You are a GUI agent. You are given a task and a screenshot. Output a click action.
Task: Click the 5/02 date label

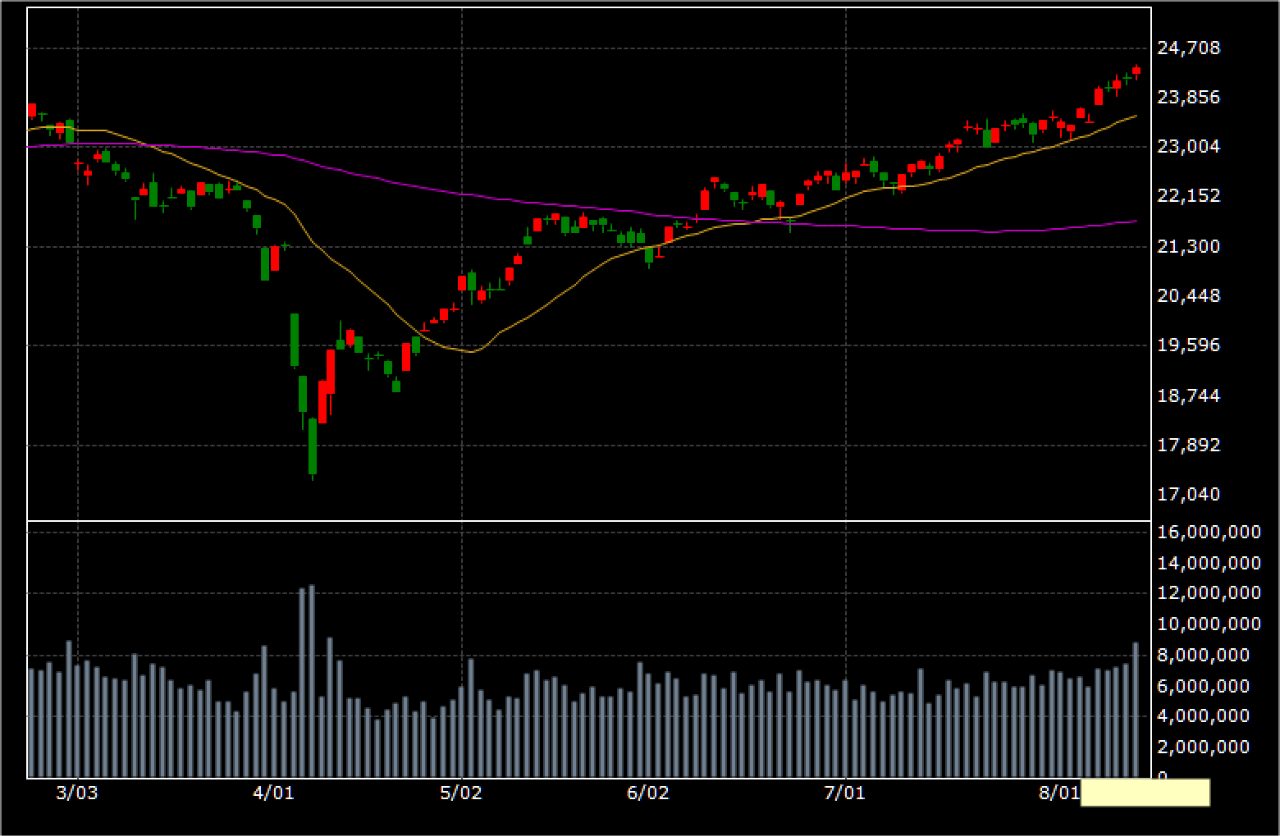(x=461, y=794)
